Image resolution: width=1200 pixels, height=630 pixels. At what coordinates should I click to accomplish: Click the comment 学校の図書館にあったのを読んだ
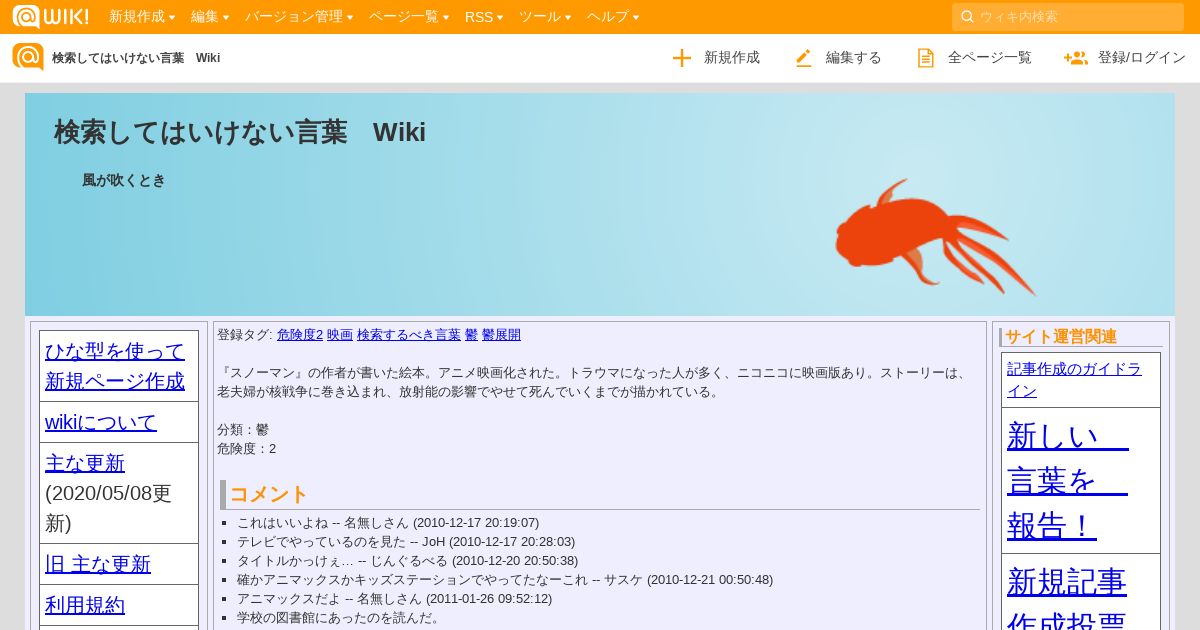point(339,618)
